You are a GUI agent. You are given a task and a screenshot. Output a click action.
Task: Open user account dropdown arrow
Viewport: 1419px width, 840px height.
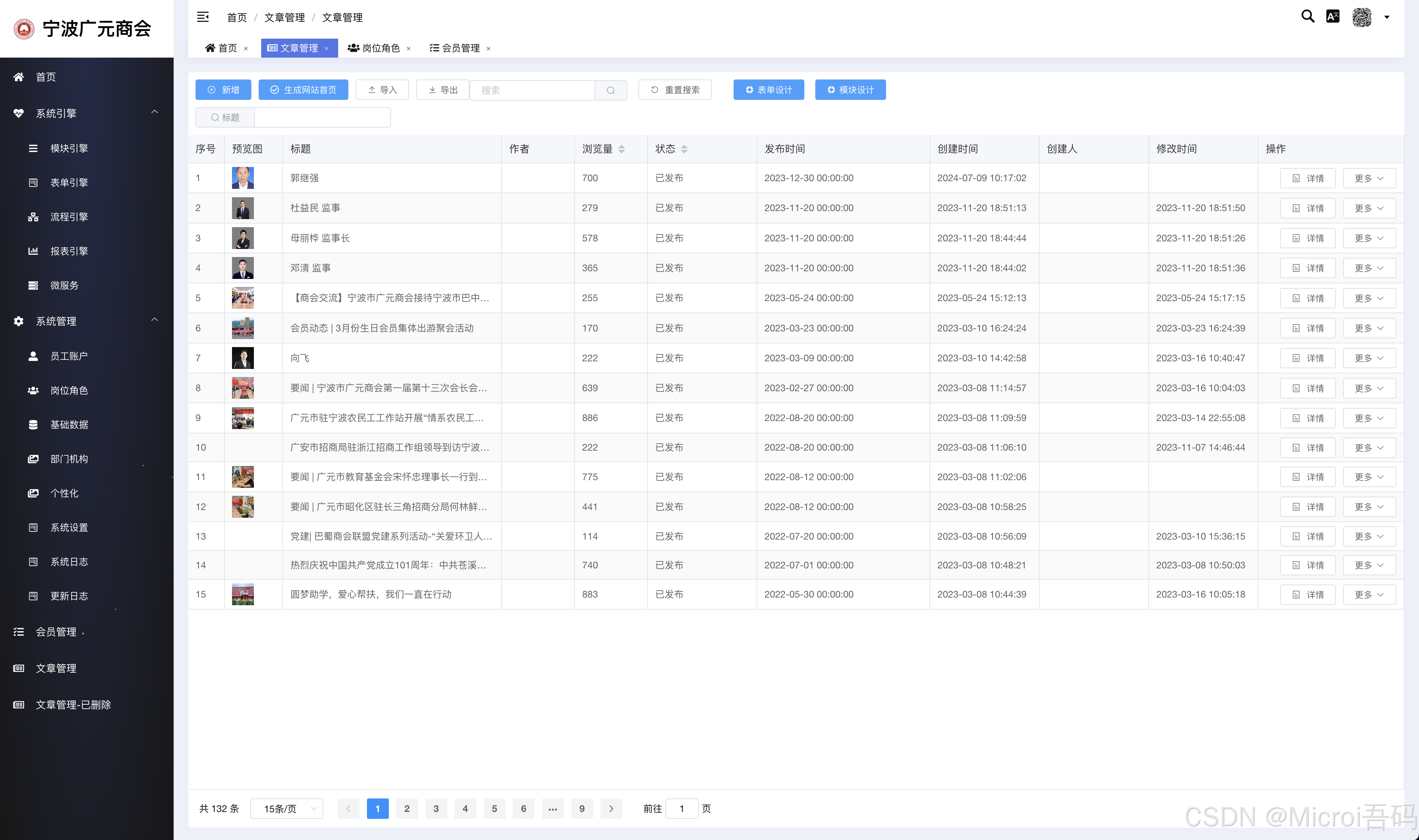[1387, 17]
